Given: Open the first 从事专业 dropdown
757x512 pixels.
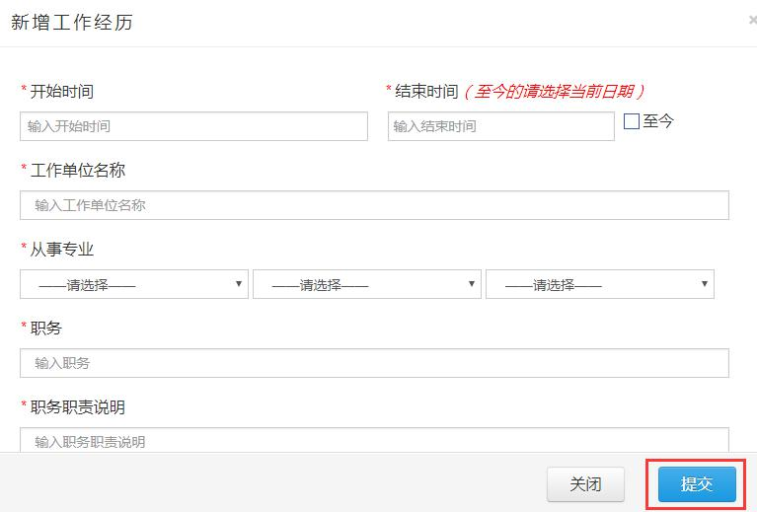Looking at the screenshot, I should (x=134, y=284).
